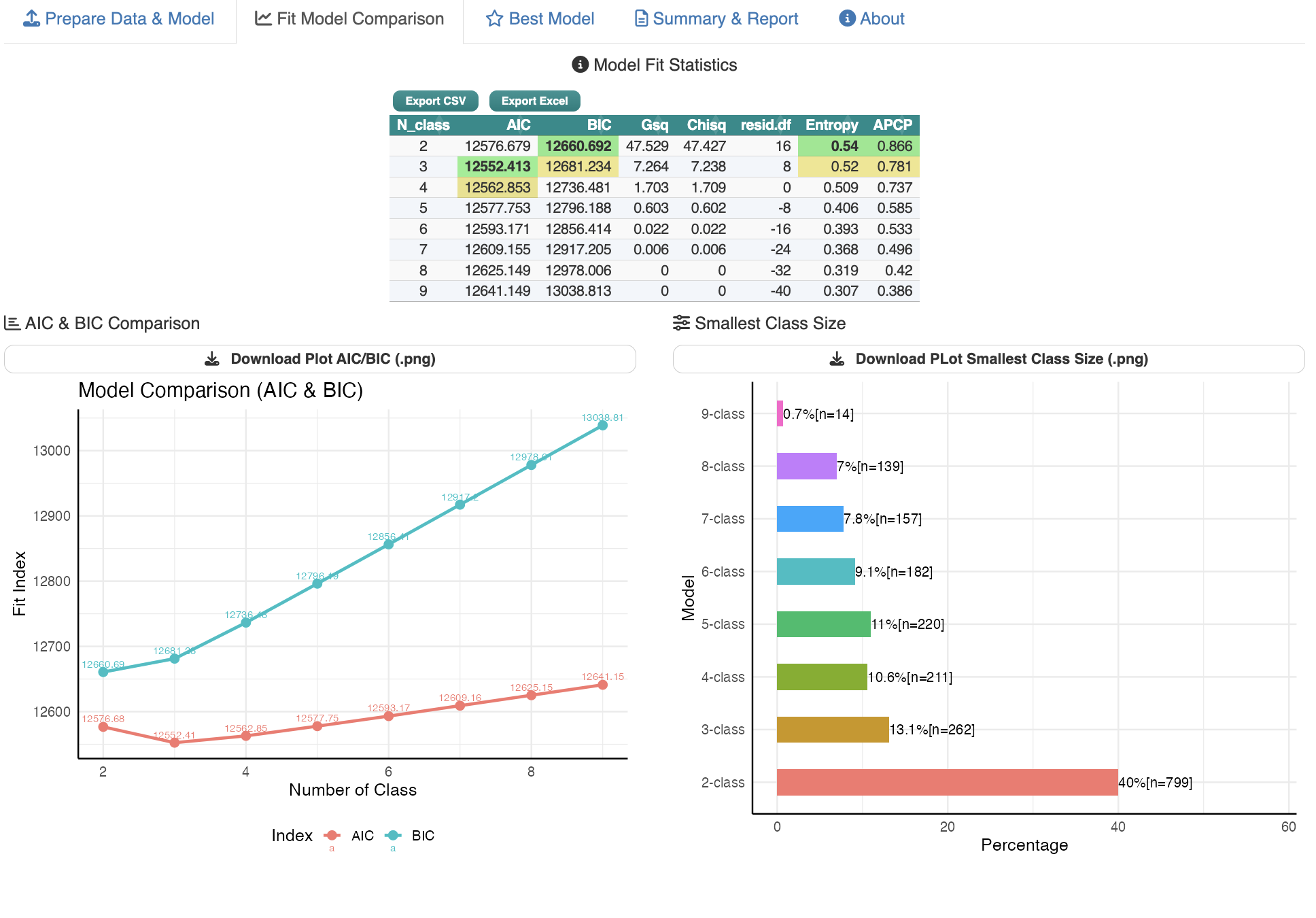Screen dimensions: 1316x918
Task: Sort table by the BIC column header
Action: [598, 125]
